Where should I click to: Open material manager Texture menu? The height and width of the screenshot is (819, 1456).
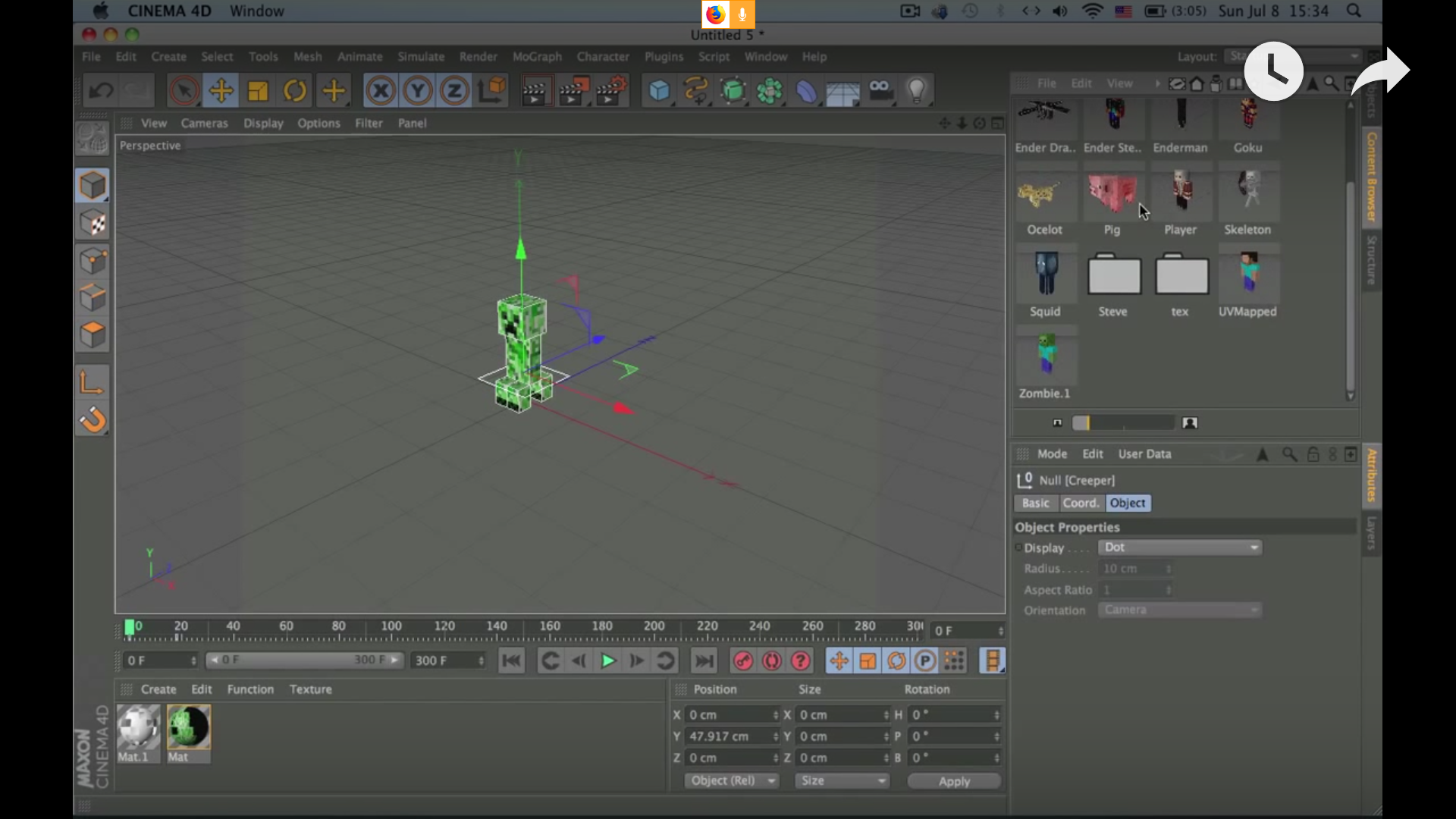click(x=310, y=689)
